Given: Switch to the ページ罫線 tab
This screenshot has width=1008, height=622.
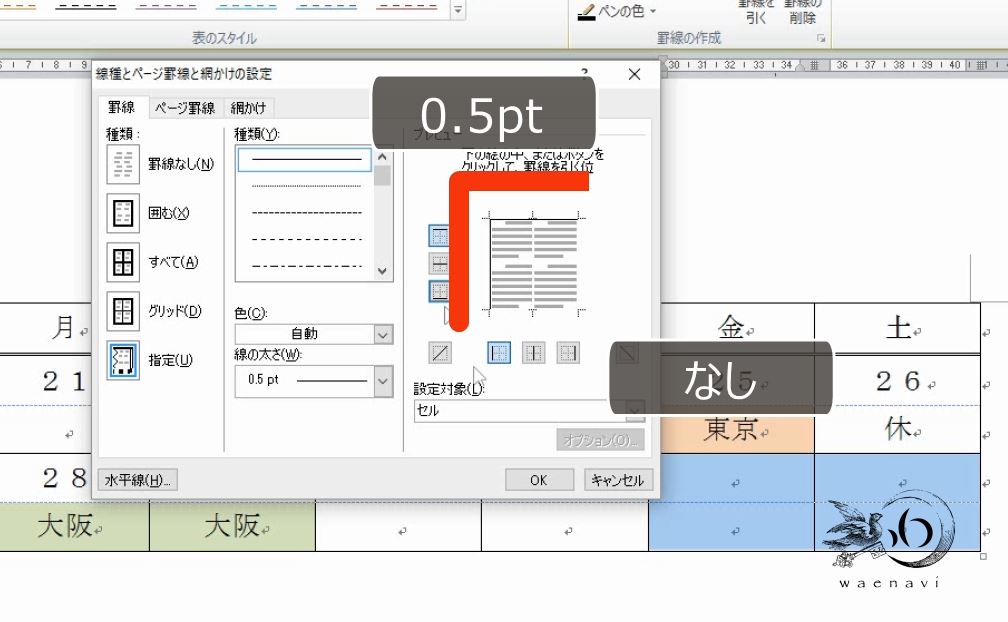Looking at the screenshot, I should (183, 107).
